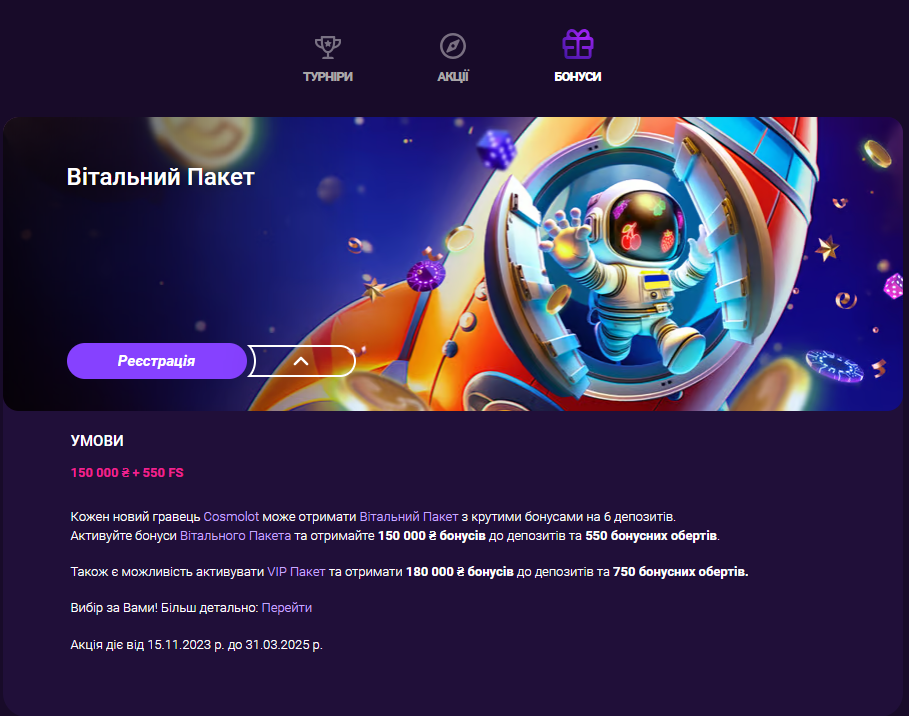Image resolution: width=909 pixels, height=716 pixels.
Task: Collapse details with the chevron-up button
Action: 301,361
